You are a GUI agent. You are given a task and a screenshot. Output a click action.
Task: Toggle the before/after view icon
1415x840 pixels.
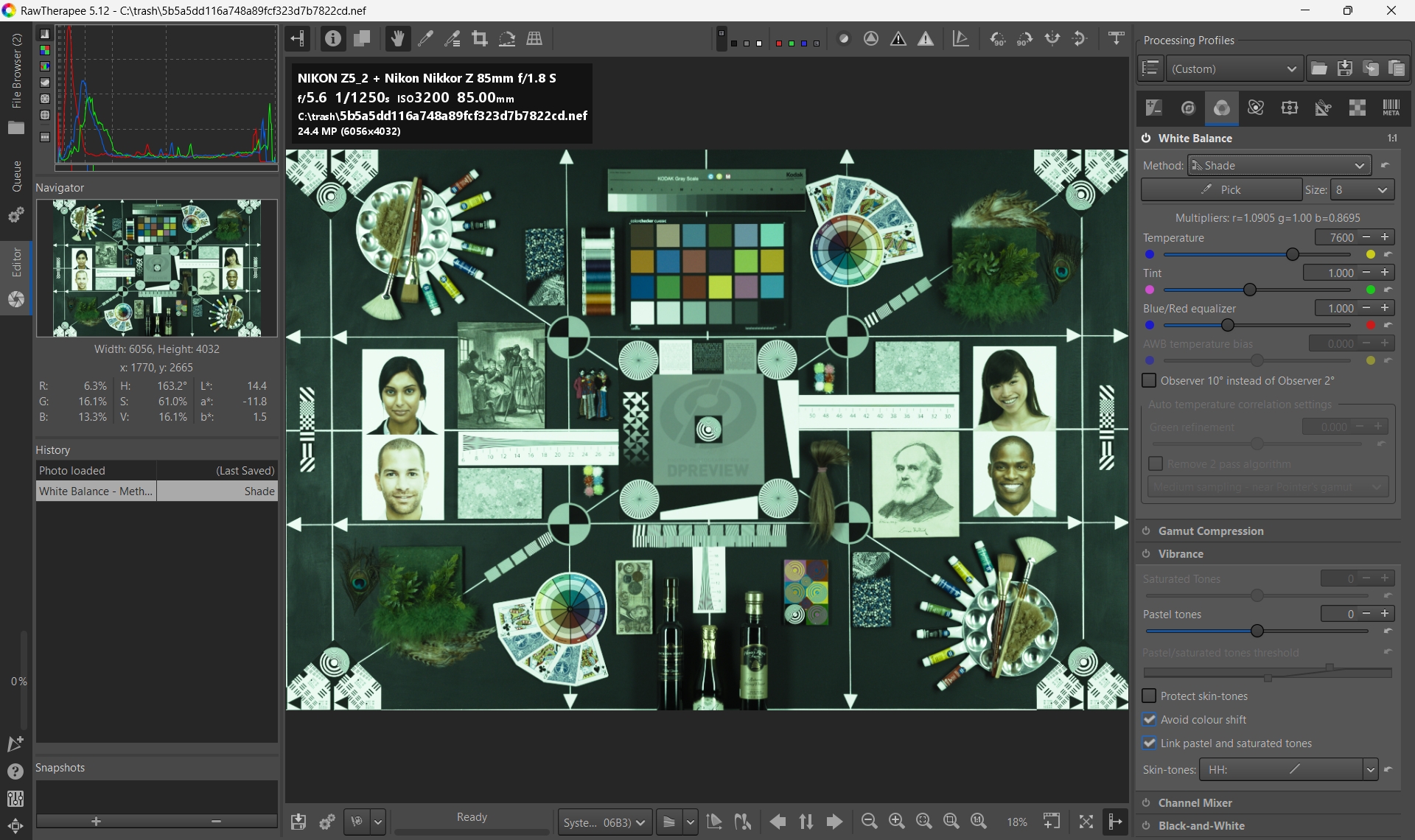(x=362, y=38)
